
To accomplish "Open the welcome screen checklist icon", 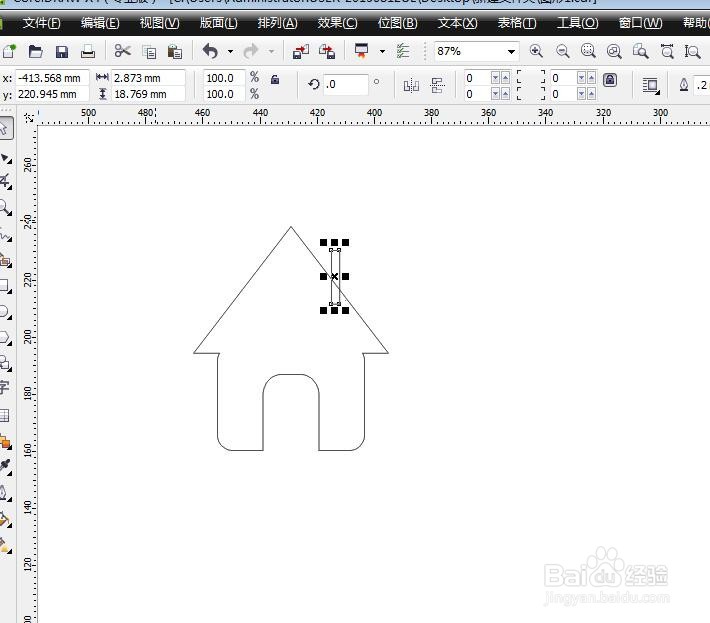I will pyautogui.click(x=403, y=51).
